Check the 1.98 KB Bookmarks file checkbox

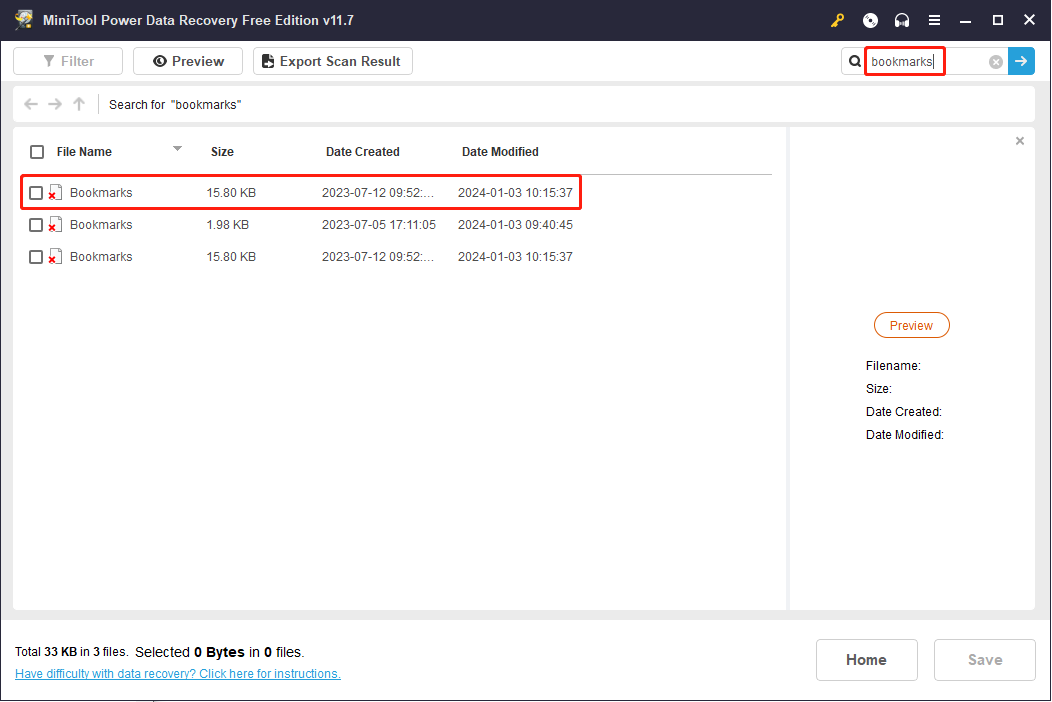coord(36,225)
